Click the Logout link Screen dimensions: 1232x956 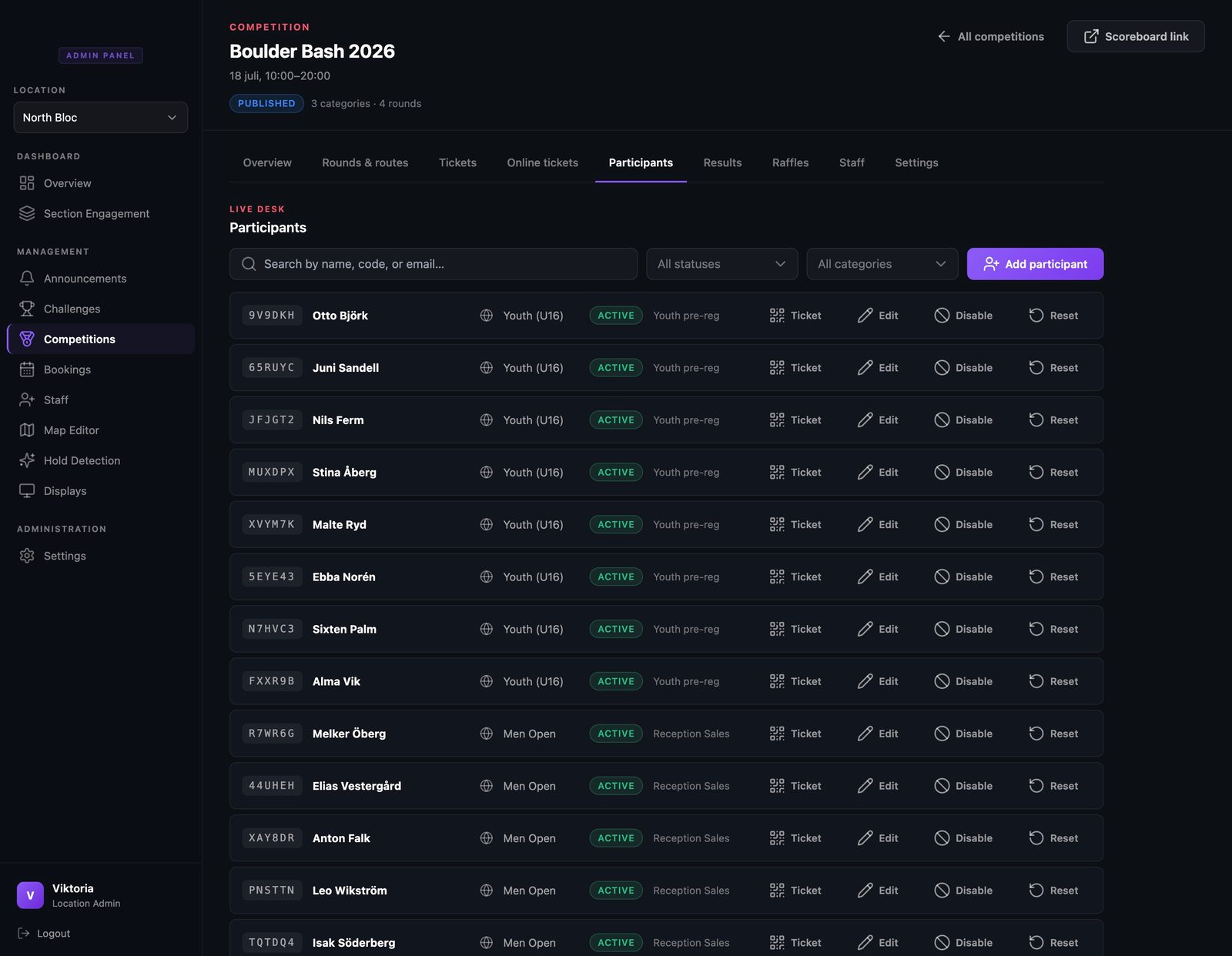pyautogui.click(x=44, y=933)
